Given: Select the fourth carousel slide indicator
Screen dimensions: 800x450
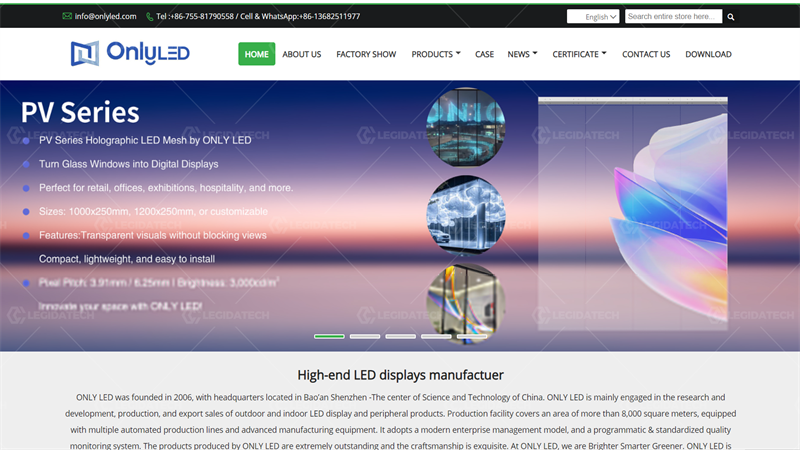Looking at the screenshot, I should coord(436,336).
